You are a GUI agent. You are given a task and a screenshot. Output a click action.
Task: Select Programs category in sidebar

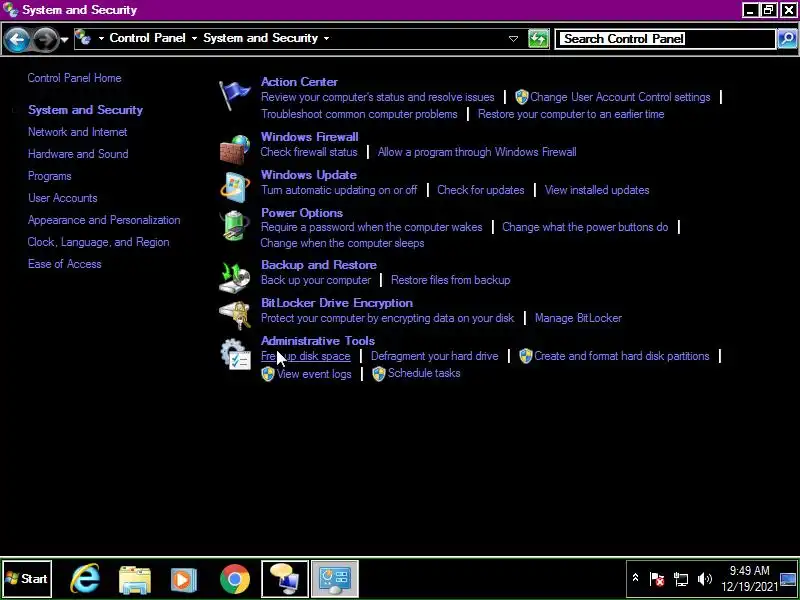point(49,176)
